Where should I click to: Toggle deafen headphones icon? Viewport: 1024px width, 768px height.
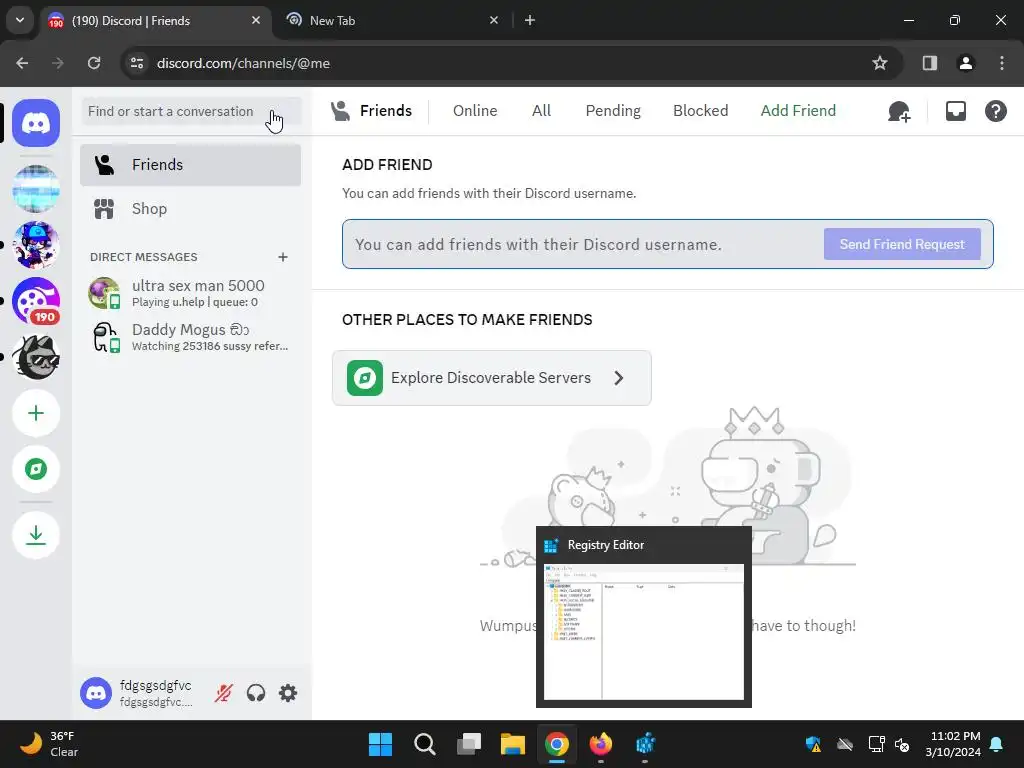[256, 693]
